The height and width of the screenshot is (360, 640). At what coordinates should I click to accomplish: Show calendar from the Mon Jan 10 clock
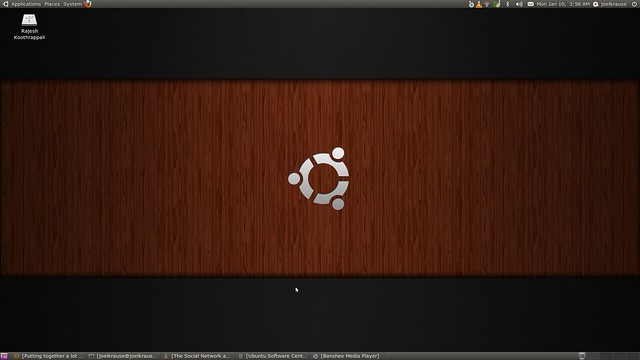(563, 4)
